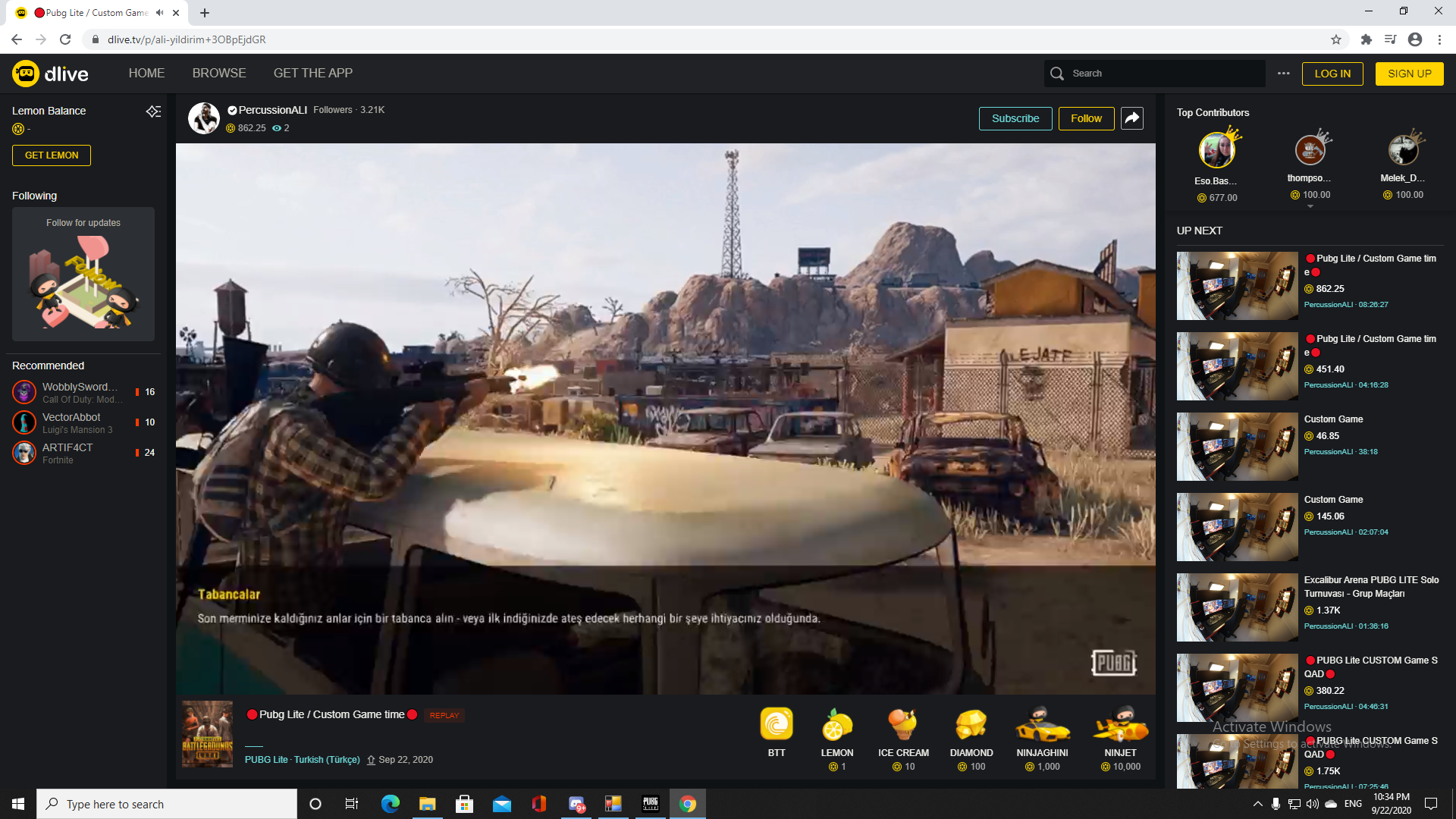Click the LOG IN button
The height and width of the screenshot is (819, 1456).
(x=1332, y=74)
